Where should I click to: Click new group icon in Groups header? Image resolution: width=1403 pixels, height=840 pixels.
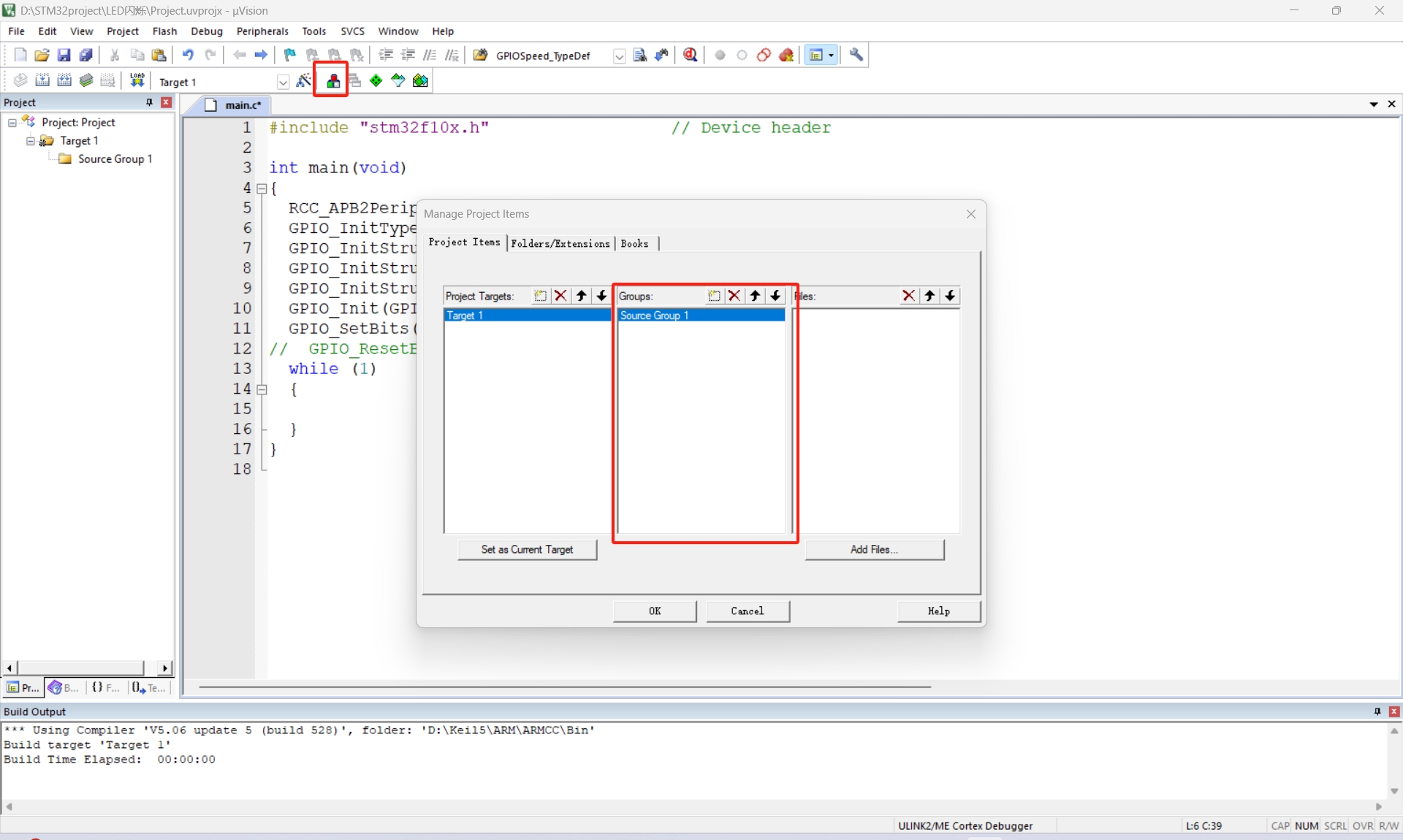714,296
